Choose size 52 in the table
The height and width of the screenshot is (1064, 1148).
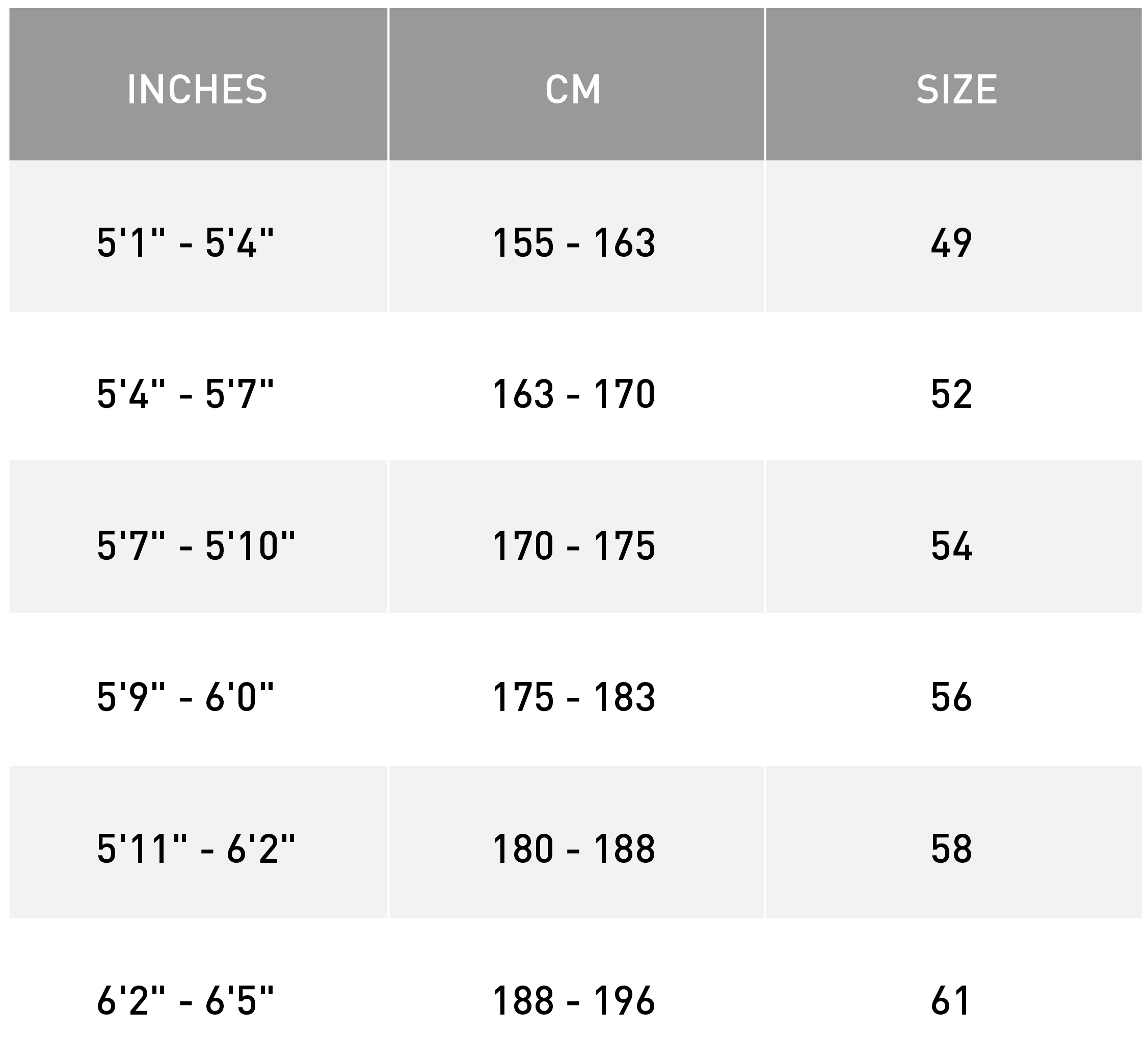[953, 387]
